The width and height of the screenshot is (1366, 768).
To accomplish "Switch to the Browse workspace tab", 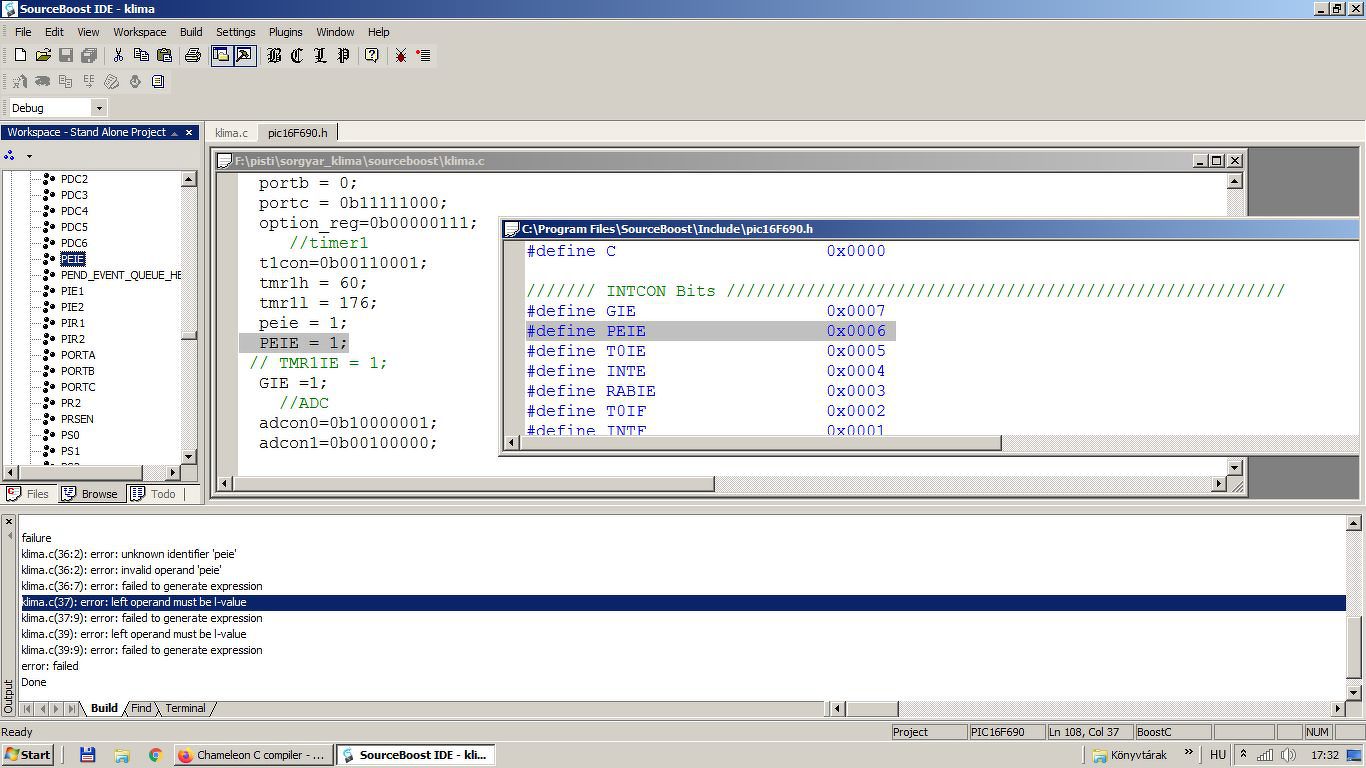I will (x=90, y=494).
